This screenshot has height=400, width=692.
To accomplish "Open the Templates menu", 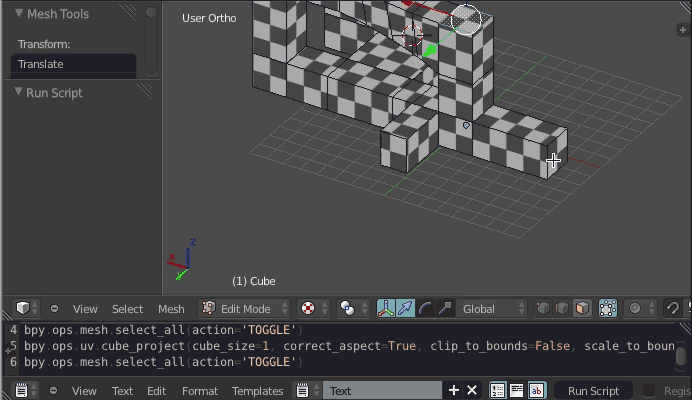I will click(258, 391).
